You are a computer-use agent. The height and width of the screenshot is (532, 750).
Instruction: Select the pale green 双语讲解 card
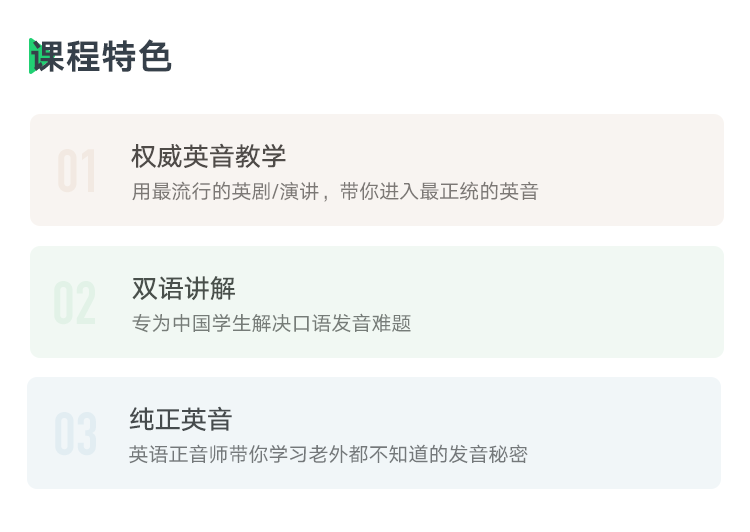point(377,302)
